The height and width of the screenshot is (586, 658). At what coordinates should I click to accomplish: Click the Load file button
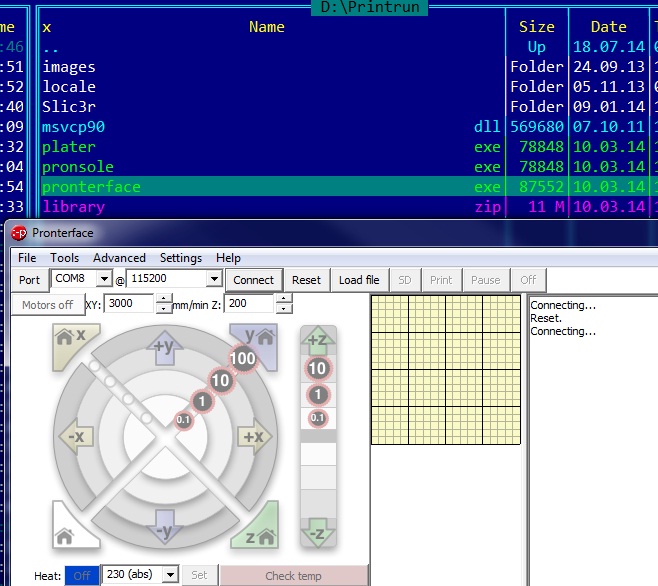(359, 280)
